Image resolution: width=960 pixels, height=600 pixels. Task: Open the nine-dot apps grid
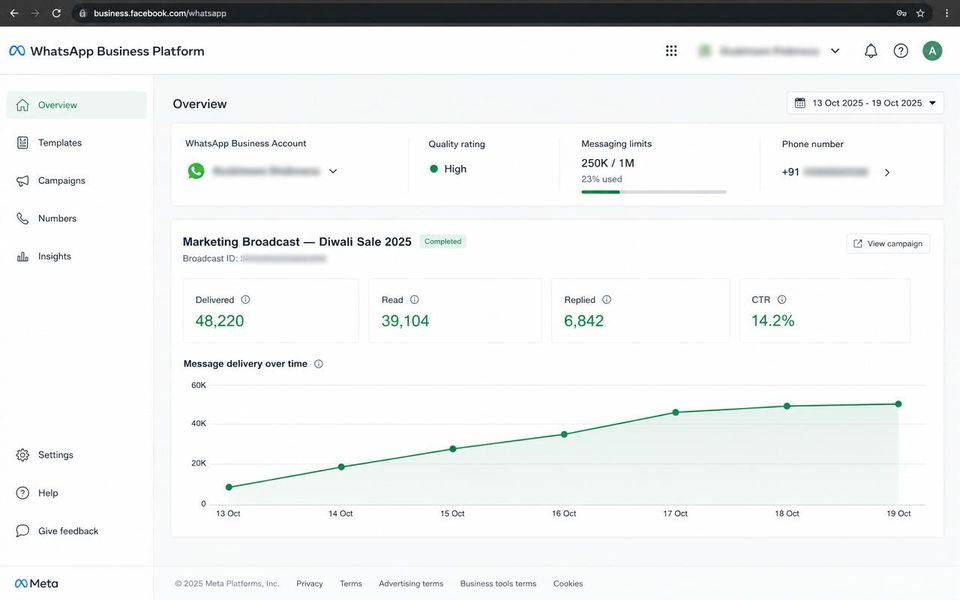[x=671, y=51]
